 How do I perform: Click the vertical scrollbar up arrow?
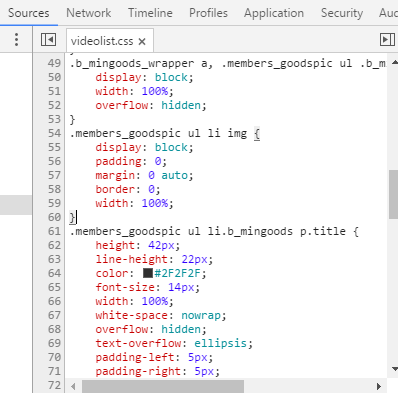(x=395, y=62)
